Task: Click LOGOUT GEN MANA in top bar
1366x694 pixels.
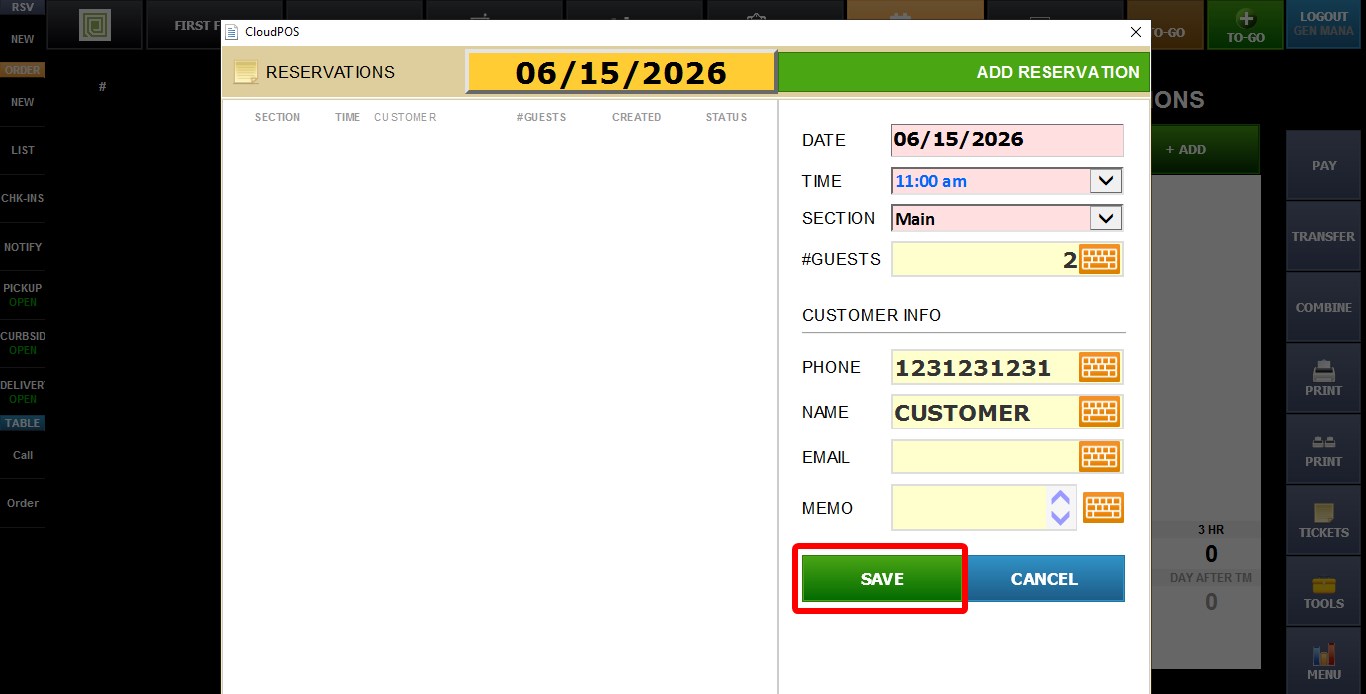Action: tap(1324, 25)
